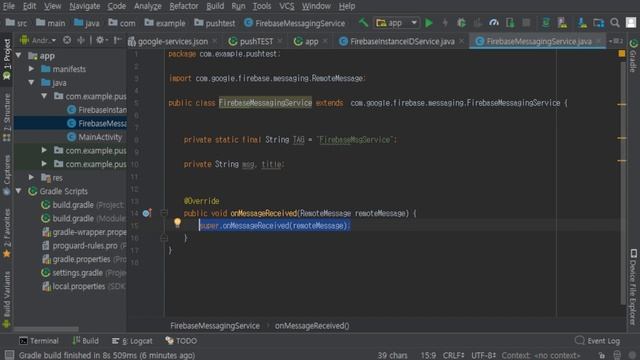Click the Make Project hammer icon
This screenshot has width=640, height=360.
(x=363, y=22)
